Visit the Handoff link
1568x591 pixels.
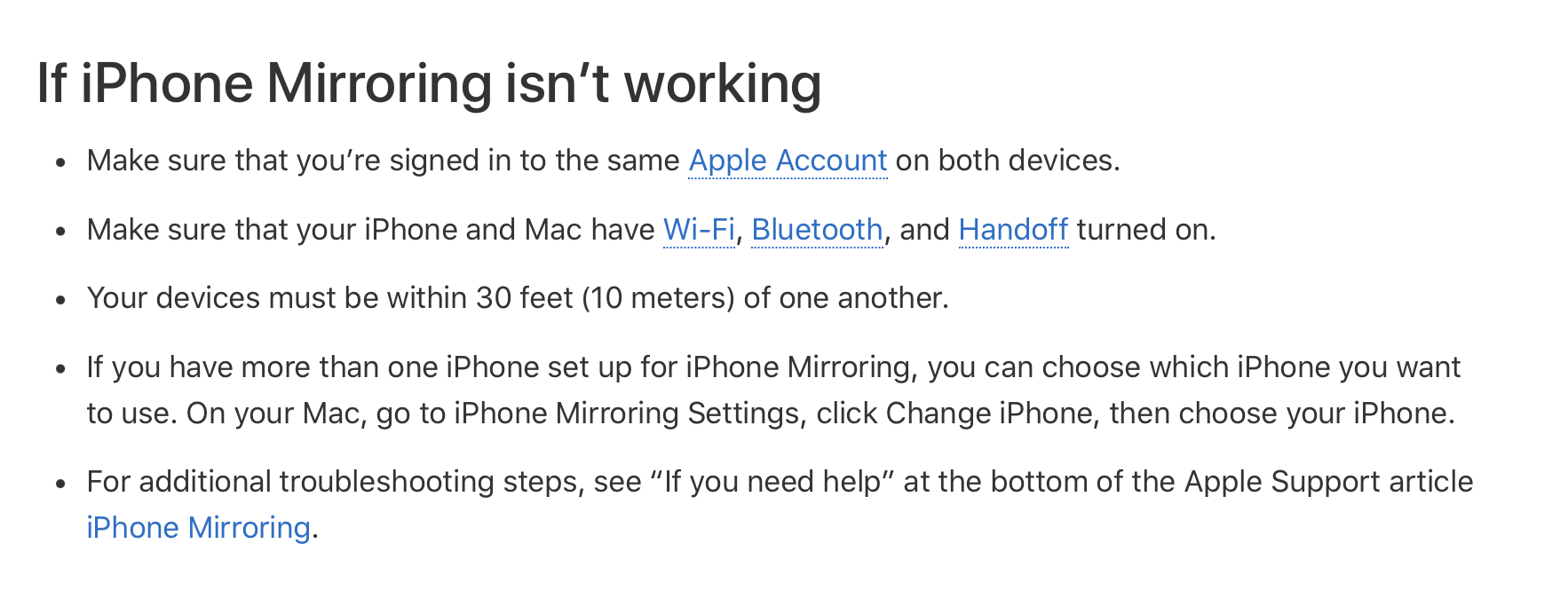(x=1013, y=230)
